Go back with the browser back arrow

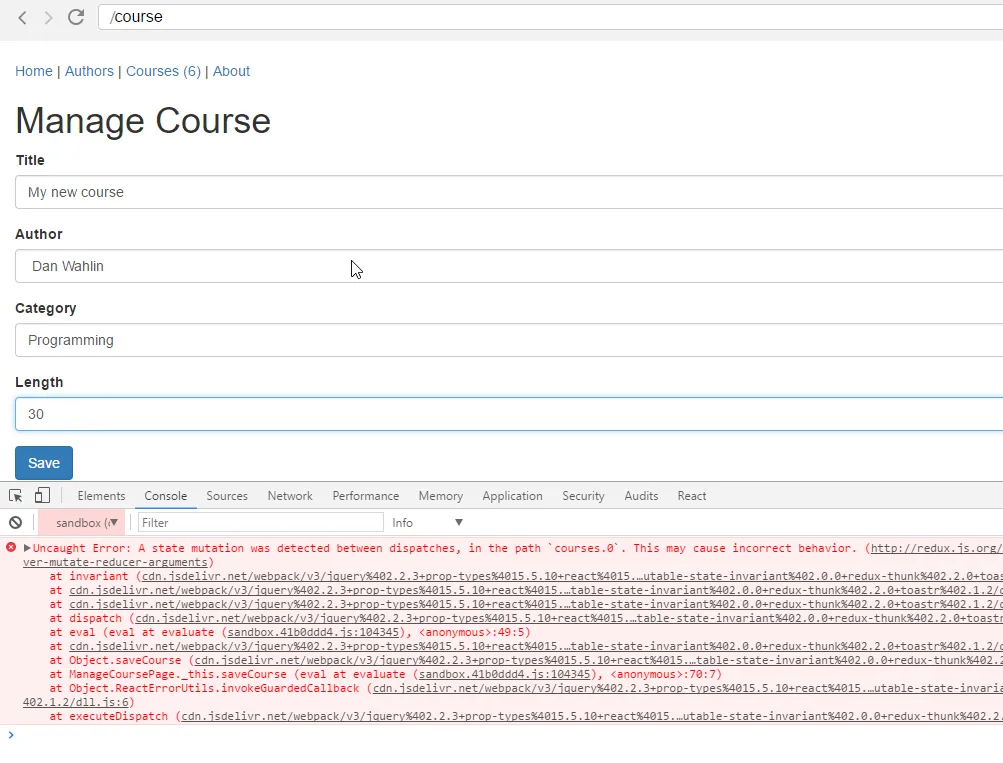point(22,17)
